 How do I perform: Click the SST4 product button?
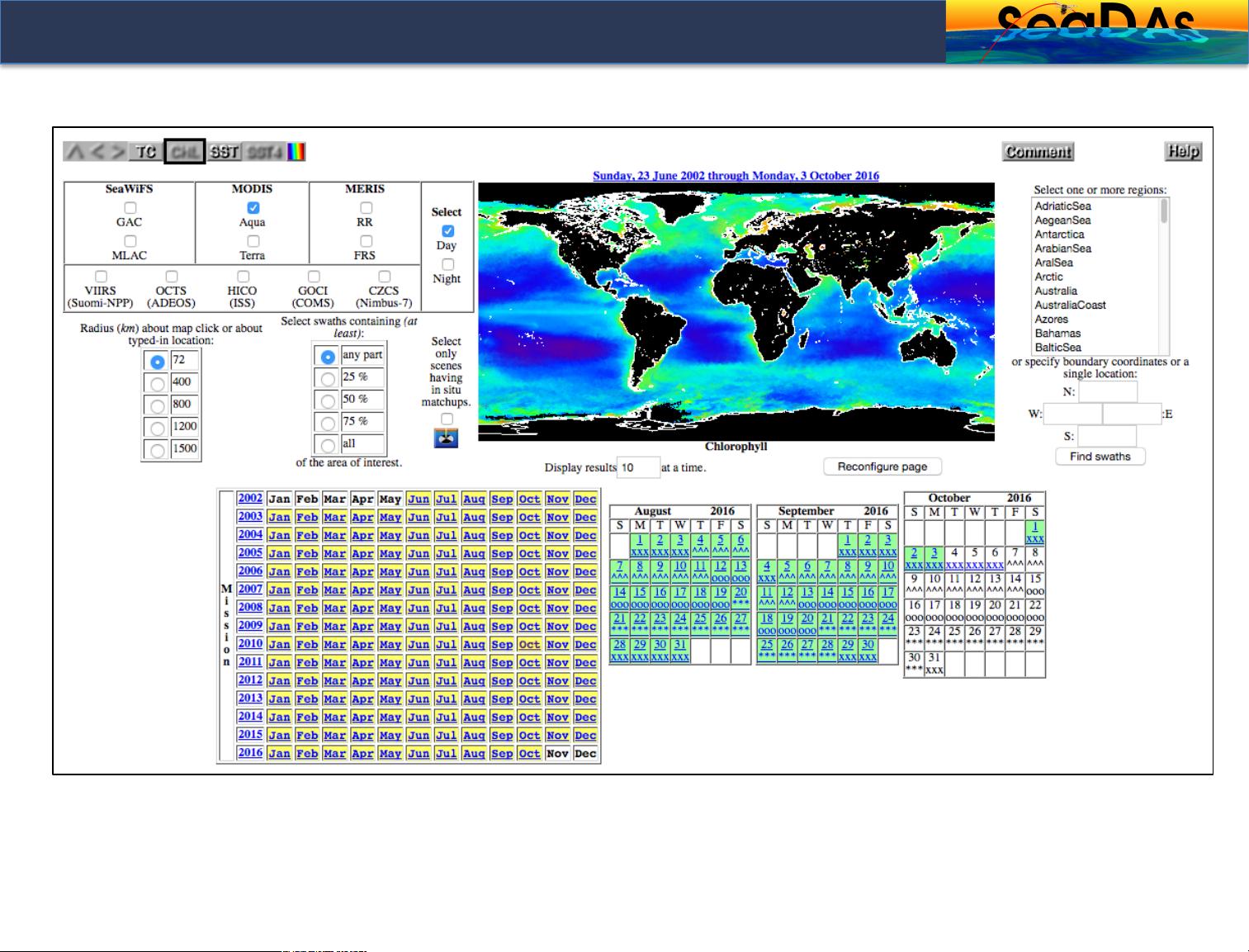[264, 152]
